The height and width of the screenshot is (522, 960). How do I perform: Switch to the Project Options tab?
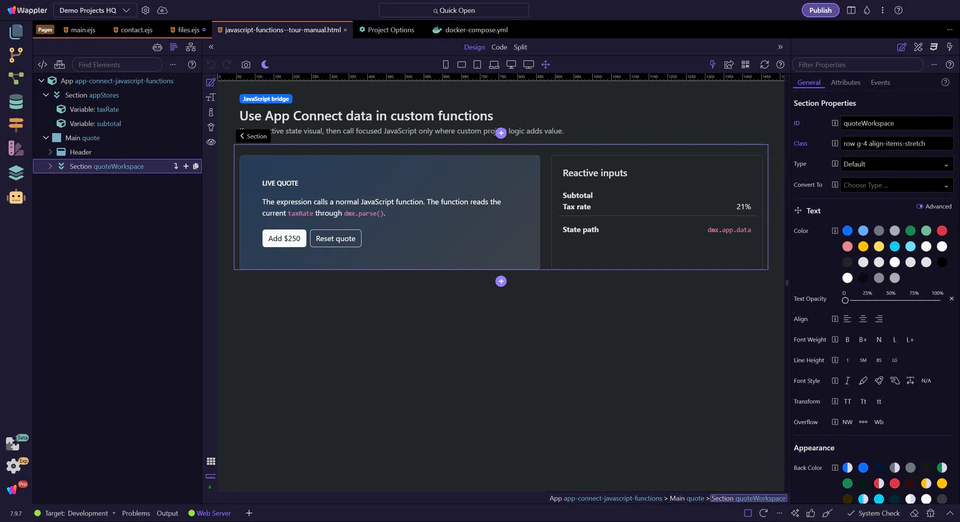386,29
